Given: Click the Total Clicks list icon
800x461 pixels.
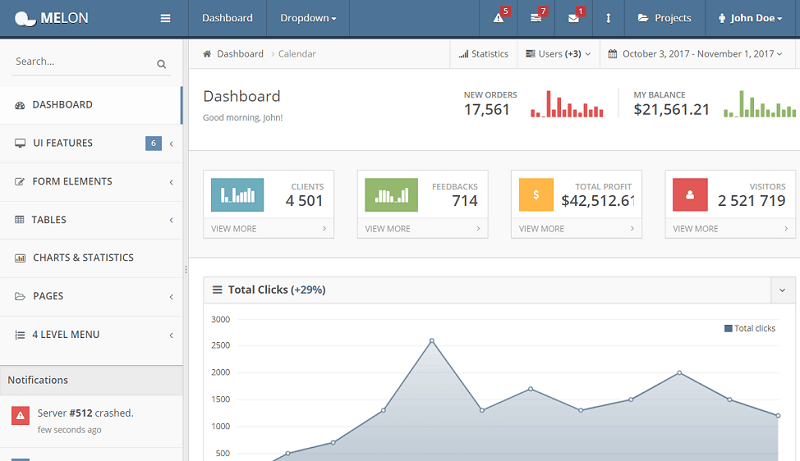Looking at the screenshot, I should coord(217,290).
